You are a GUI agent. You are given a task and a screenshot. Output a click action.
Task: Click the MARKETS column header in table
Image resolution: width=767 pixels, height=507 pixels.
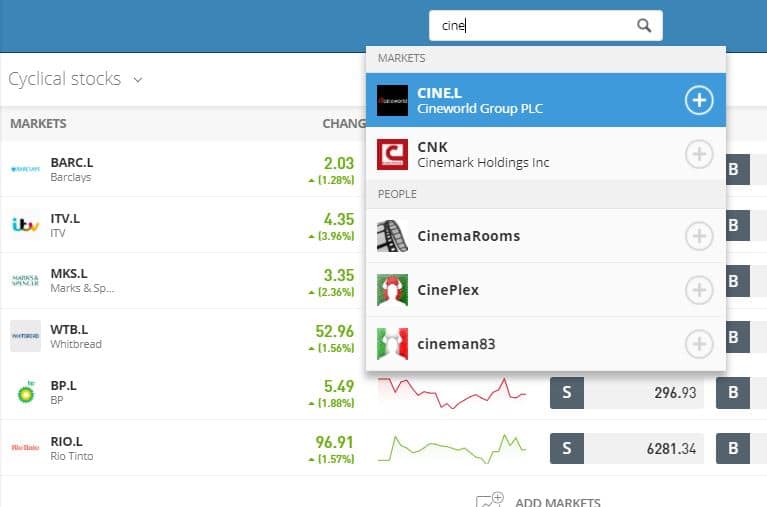tap(38, 123)
